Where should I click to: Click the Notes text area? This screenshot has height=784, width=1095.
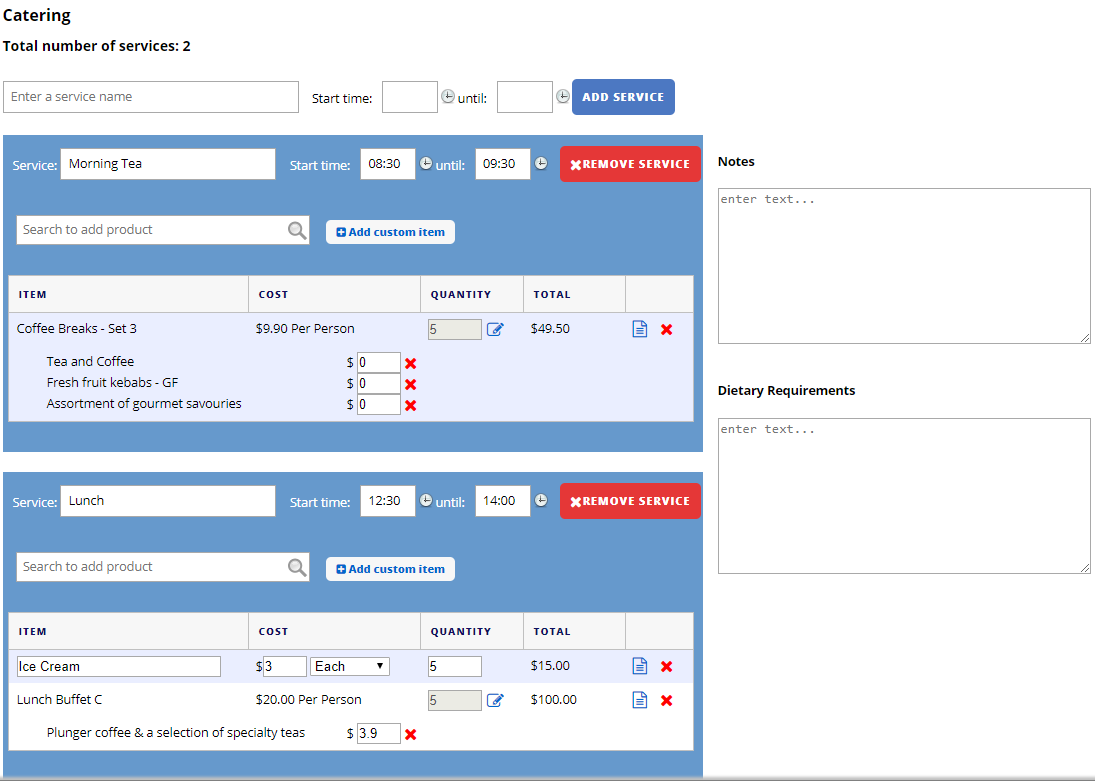[904, 266]
